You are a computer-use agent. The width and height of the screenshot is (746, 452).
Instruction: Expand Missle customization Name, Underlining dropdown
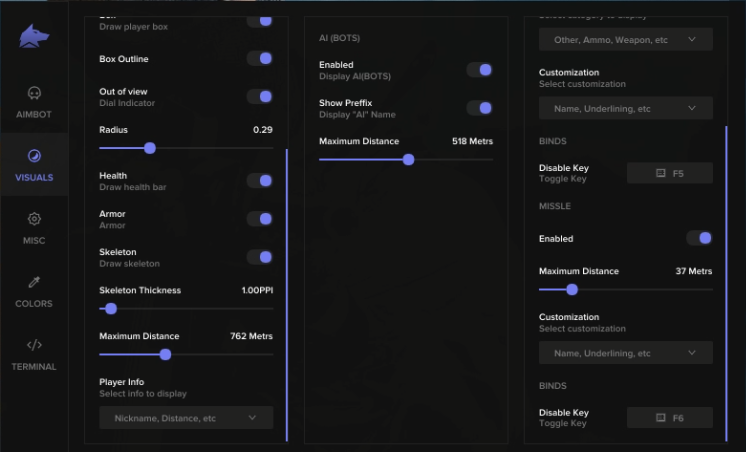(625, 353)
